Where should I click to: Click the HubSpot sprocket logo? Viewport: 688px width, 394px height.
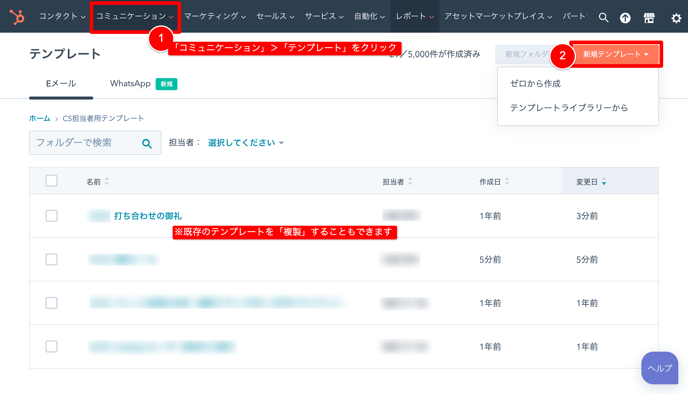17,17
